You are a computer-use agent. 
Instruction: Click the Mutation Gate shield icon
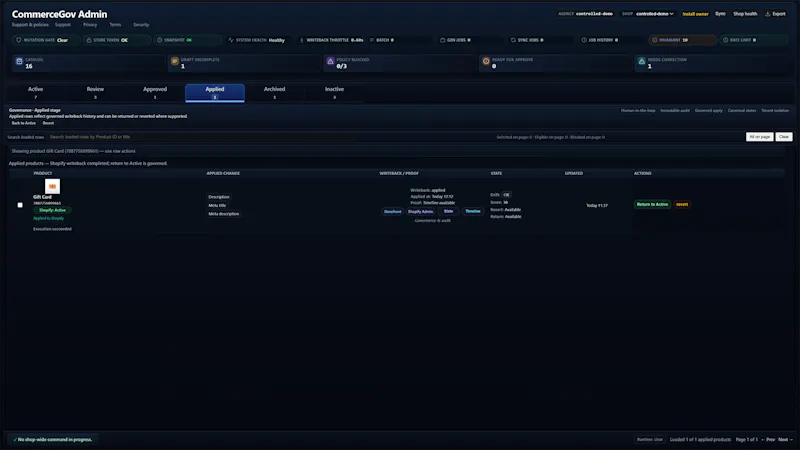point(19,40)
